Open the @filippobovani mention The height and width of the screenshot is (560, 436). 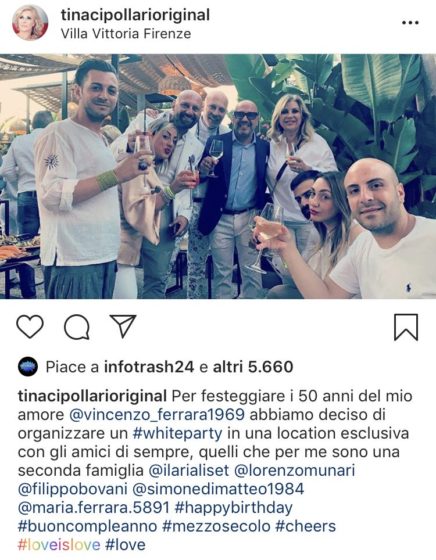(72, 489)
